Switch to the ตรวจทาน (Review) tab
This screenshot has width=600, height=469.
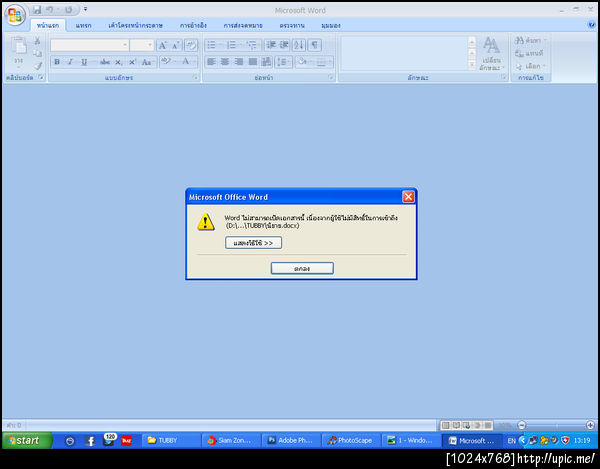[x=292, y=26]
